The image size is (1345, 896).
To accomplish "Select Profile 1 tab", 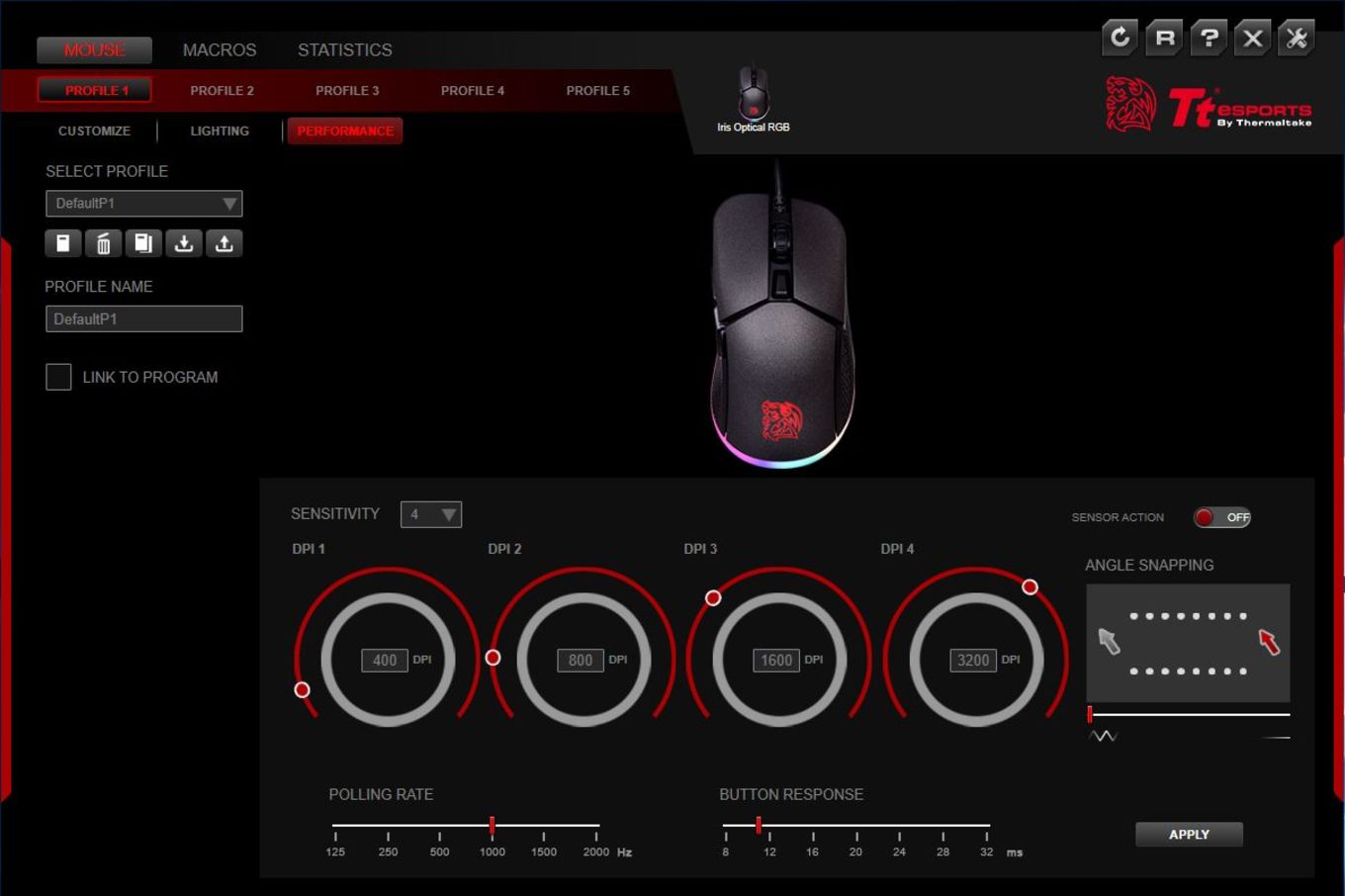I will 96,90.
